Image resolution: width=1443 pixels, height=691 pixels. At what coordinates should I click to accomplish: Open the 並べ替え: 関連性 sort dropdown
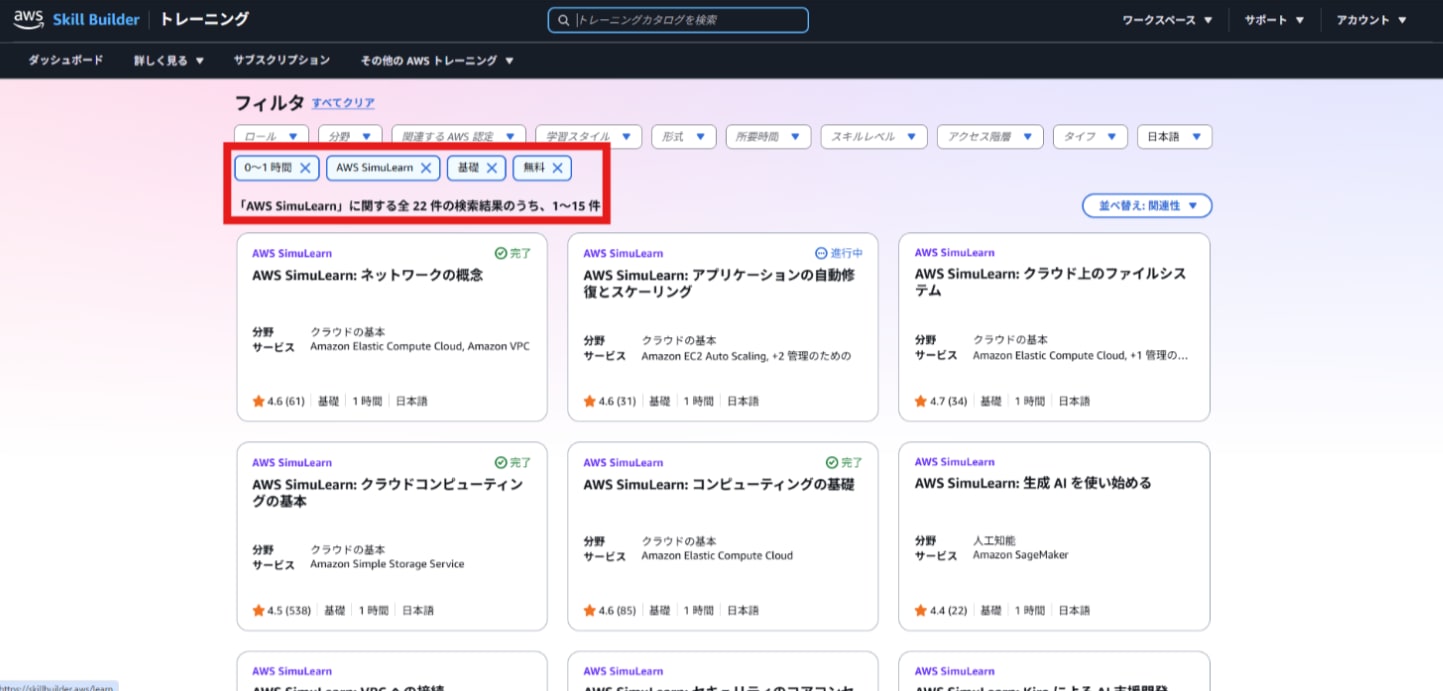(1147, 205)
